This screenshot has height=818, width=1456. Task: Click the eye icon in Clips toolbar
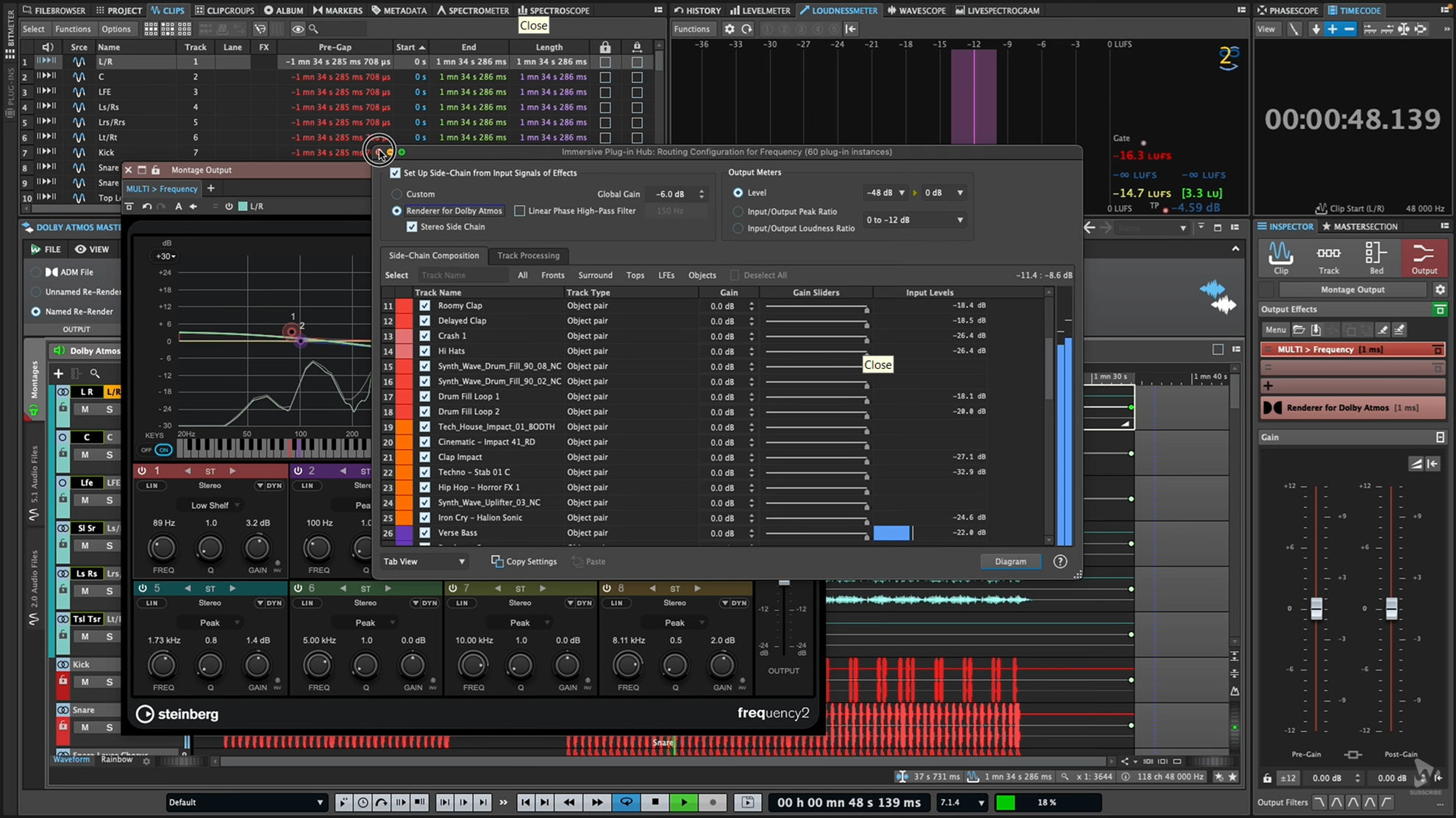tap(297, 29)
